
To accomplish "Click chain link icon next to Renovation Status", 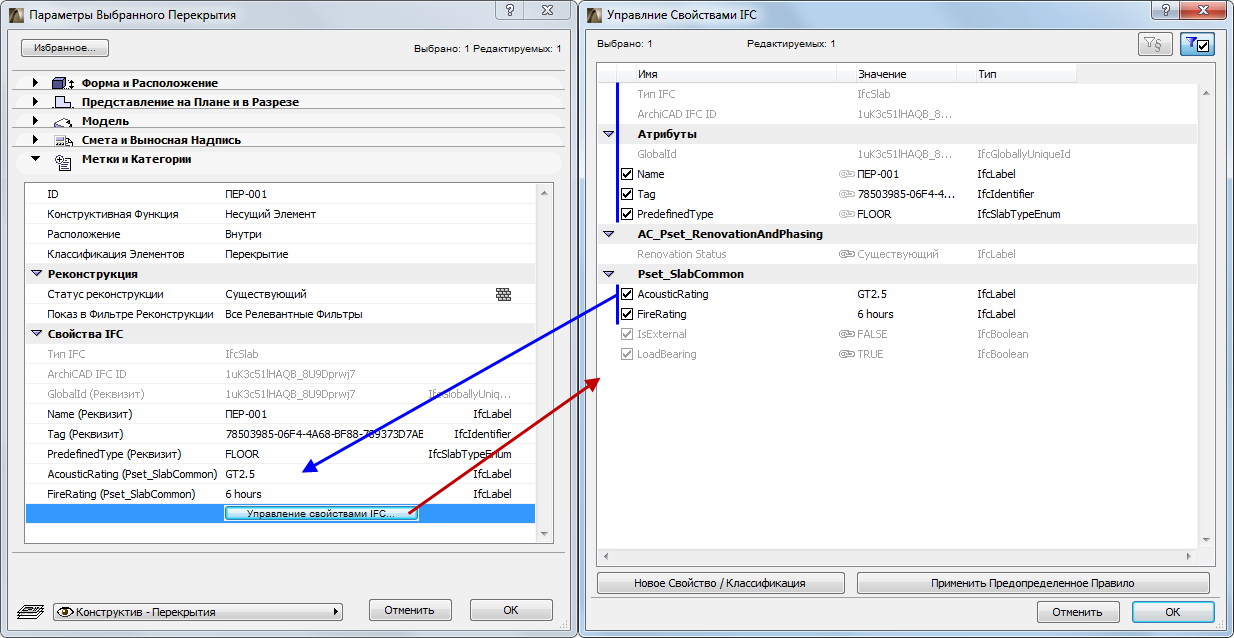I will point(847,254).
